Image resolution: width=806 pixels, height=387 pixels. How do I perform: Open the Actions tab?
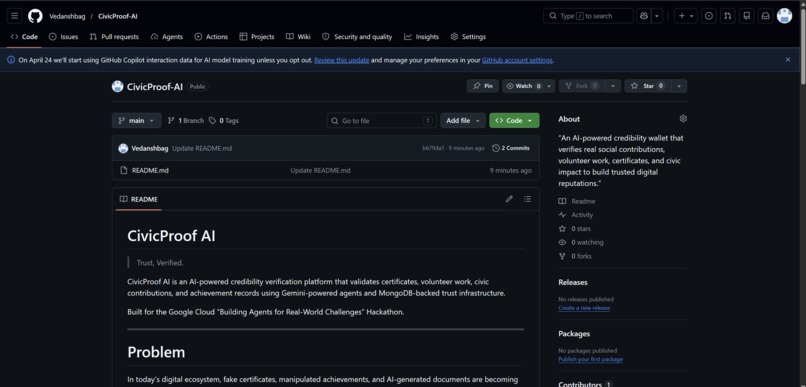tap(211, 36)
